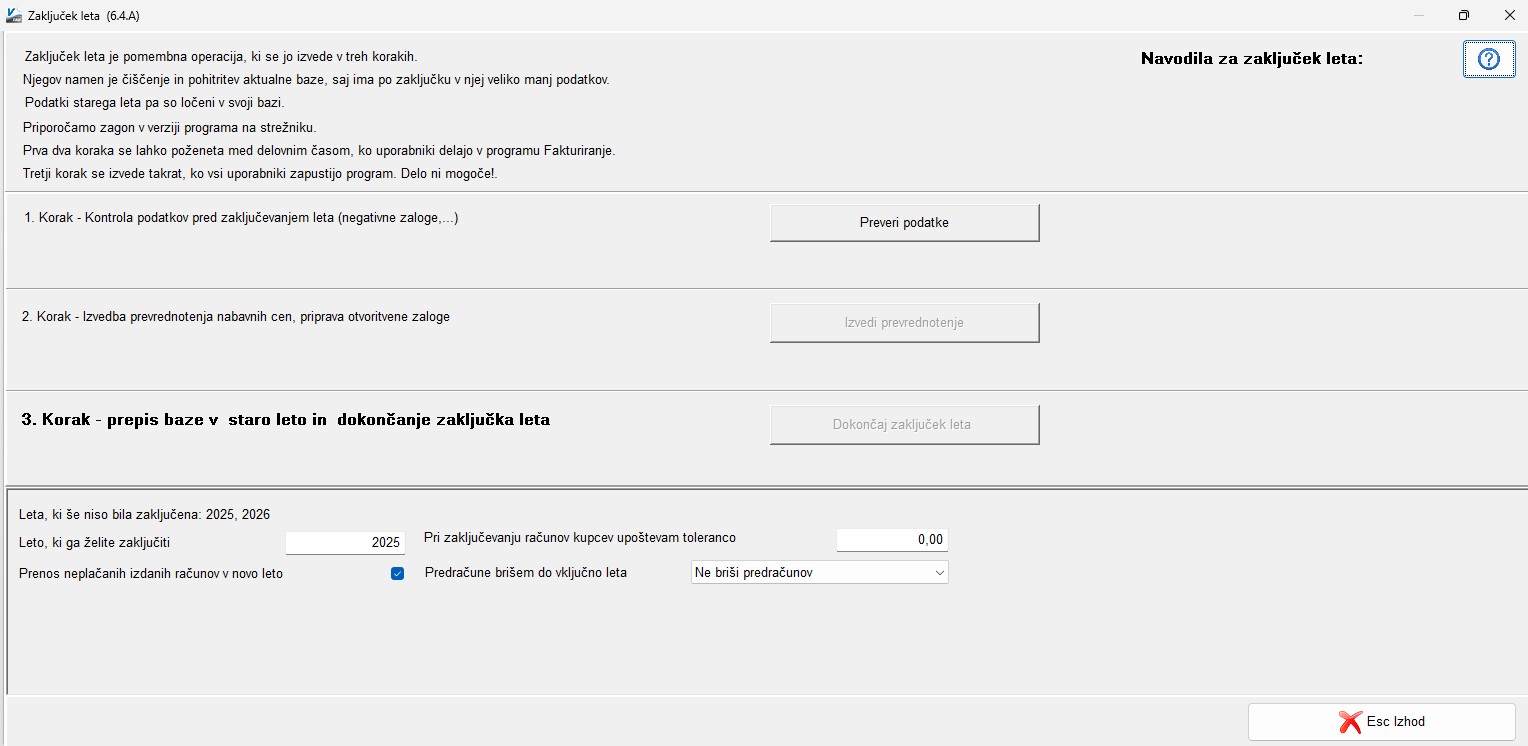Close the window with title bar X
1528x746 pixels.
point(1509,15)
